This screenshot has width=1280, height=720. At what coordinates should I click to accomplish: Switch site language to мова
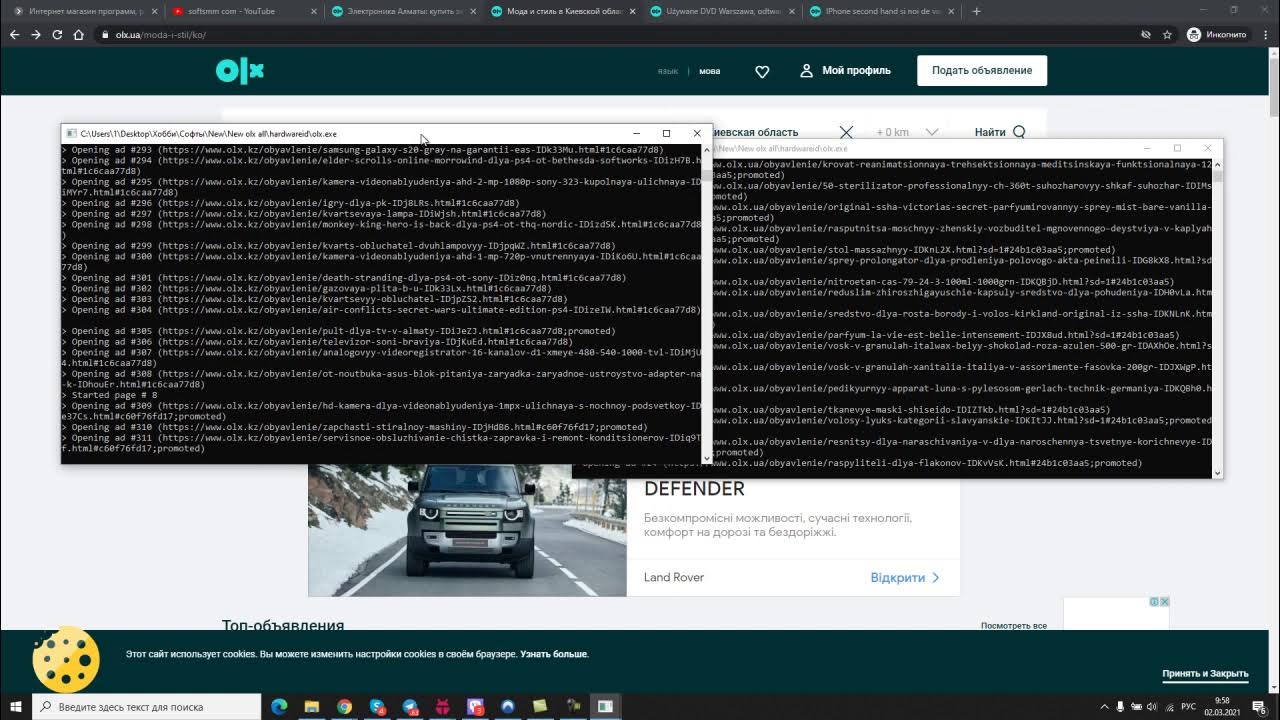pos(709,71)
